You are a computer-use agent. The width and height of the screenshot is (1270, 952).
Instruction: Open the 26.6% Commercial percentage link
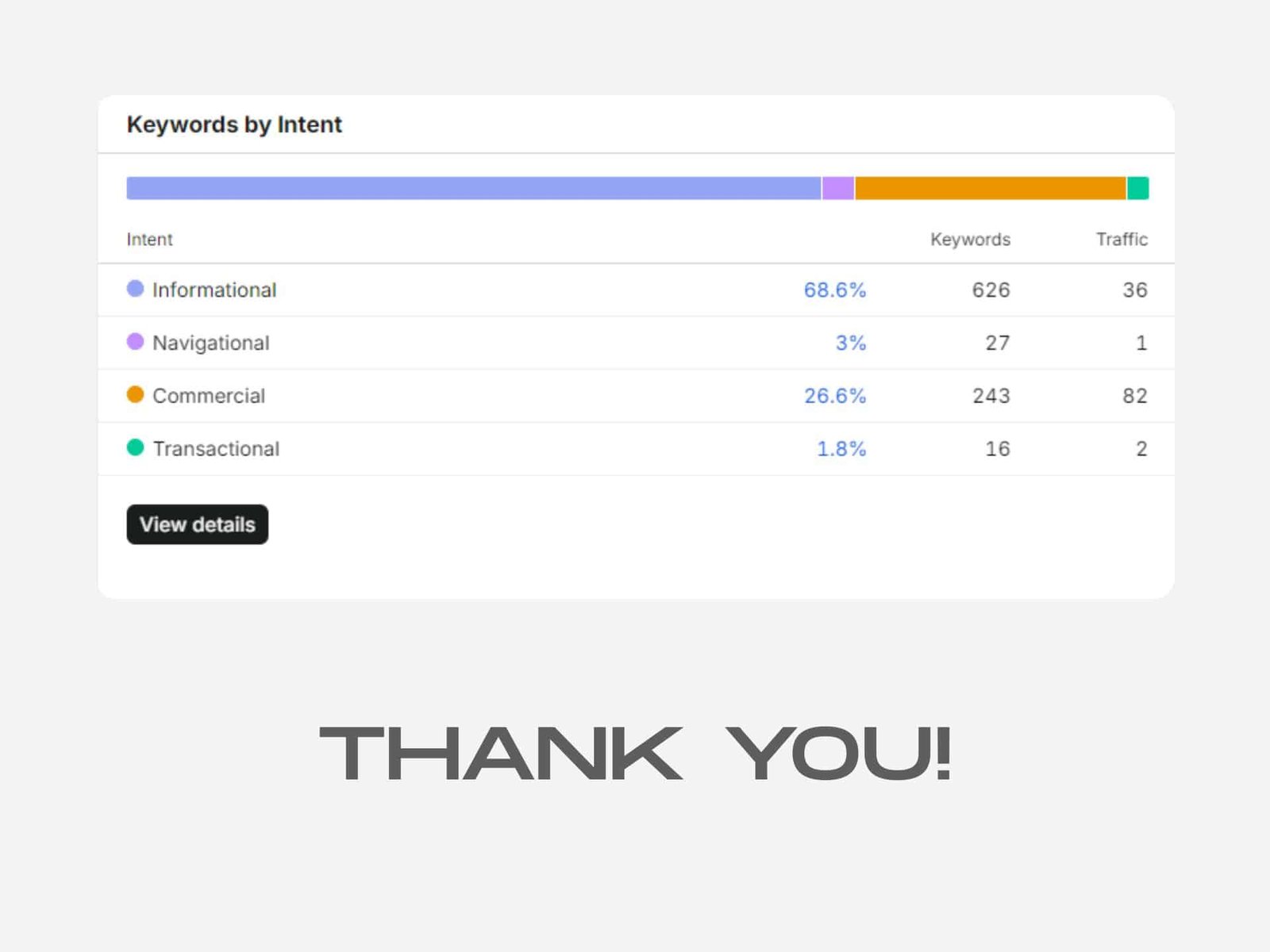click(835, 396)
